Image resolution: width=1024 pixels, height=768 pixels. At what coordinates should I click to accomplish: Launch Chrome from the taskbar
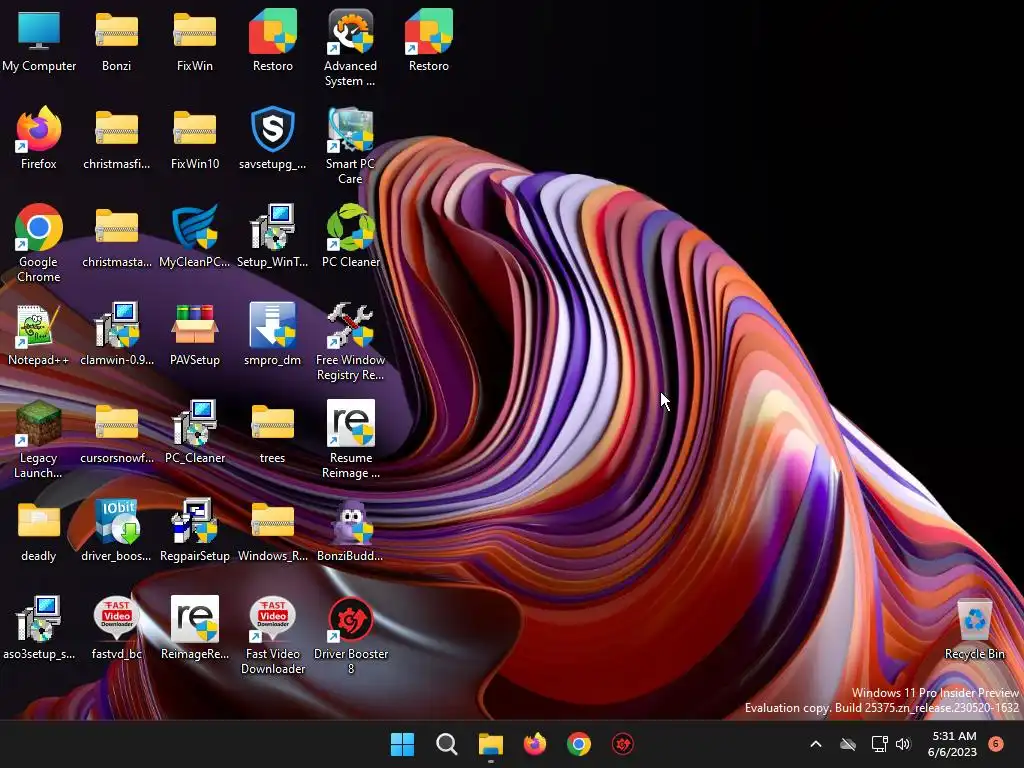pyautogui.click(x=579, y=744)
